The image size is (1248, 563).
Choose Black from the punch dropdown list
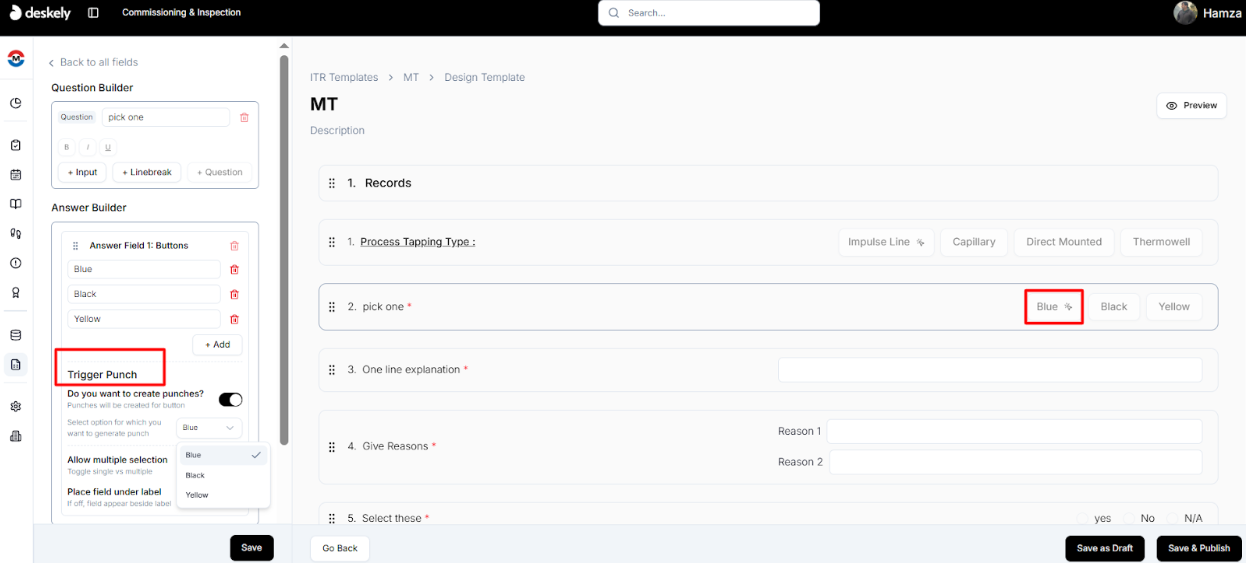(196, 475)
